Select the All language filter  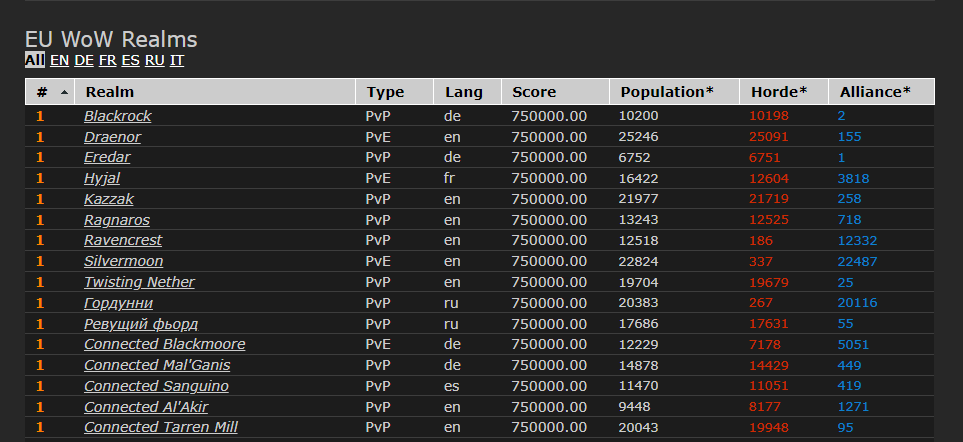[x=34, y=60]
